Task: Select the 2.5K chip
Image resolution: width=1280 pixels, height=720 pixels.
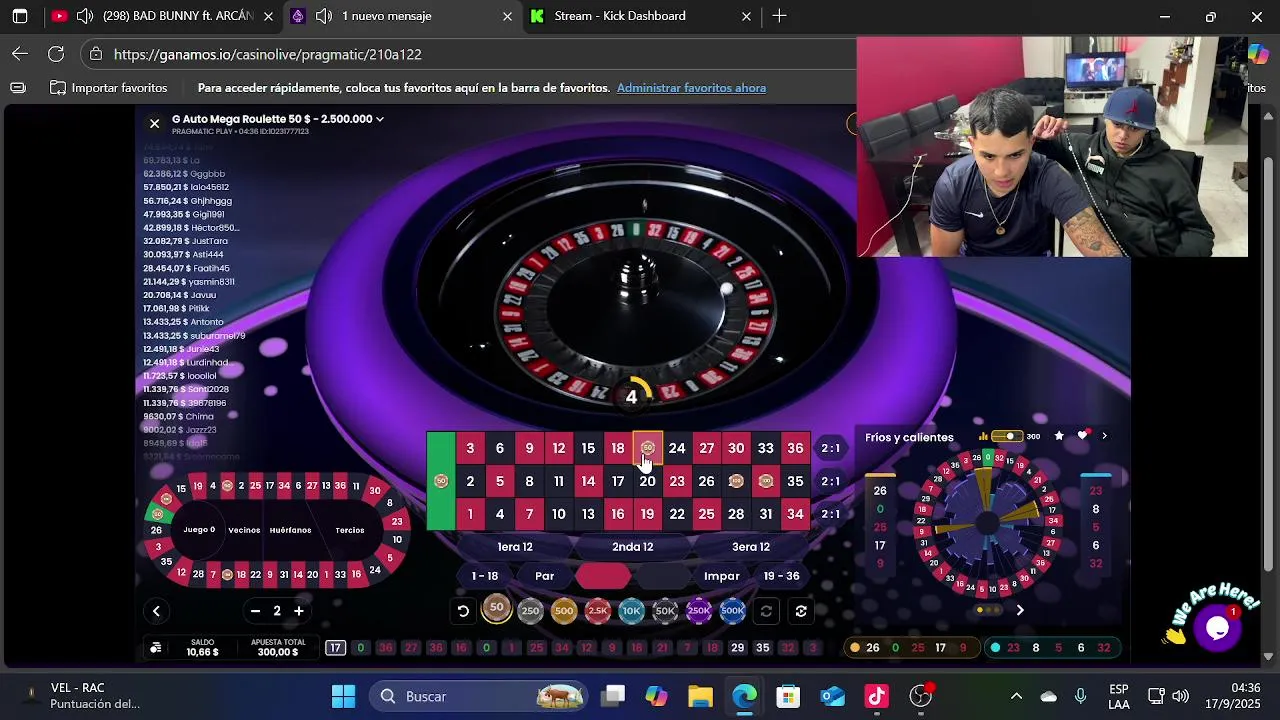Action: coord(598,611)
